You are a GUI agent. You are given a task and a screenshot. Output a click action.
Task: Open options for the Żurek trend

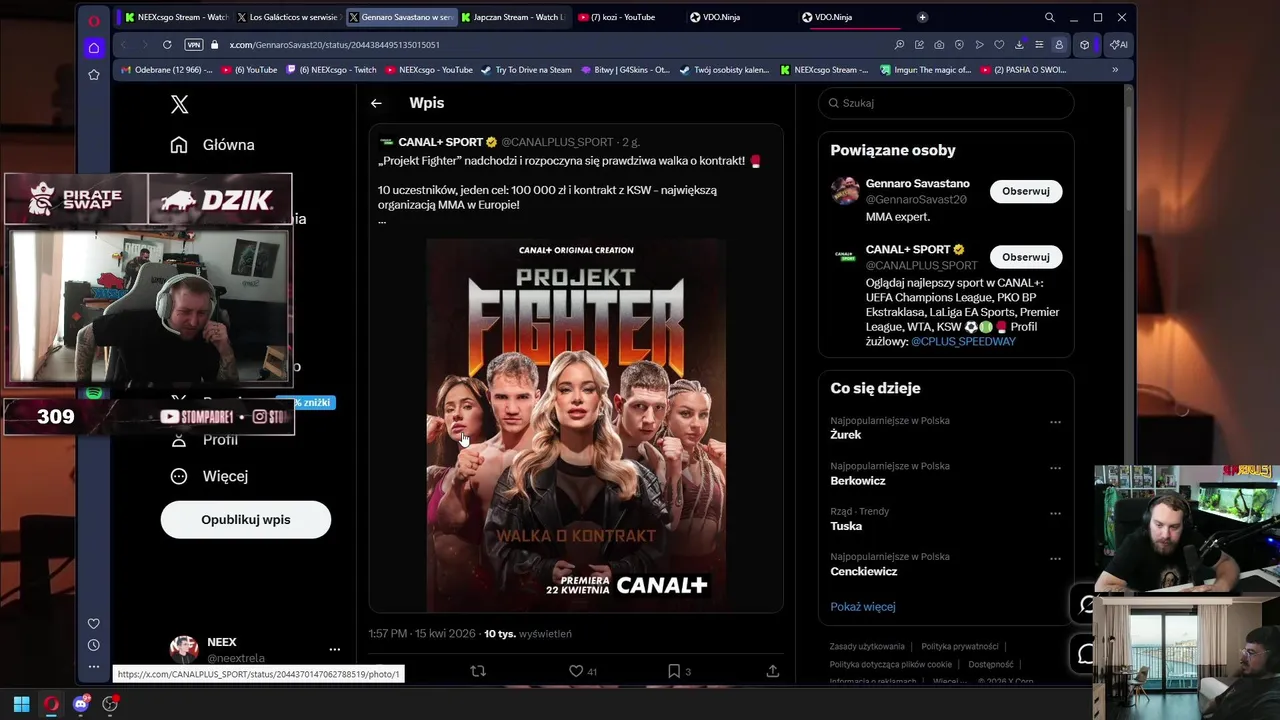pos(1055,422)
